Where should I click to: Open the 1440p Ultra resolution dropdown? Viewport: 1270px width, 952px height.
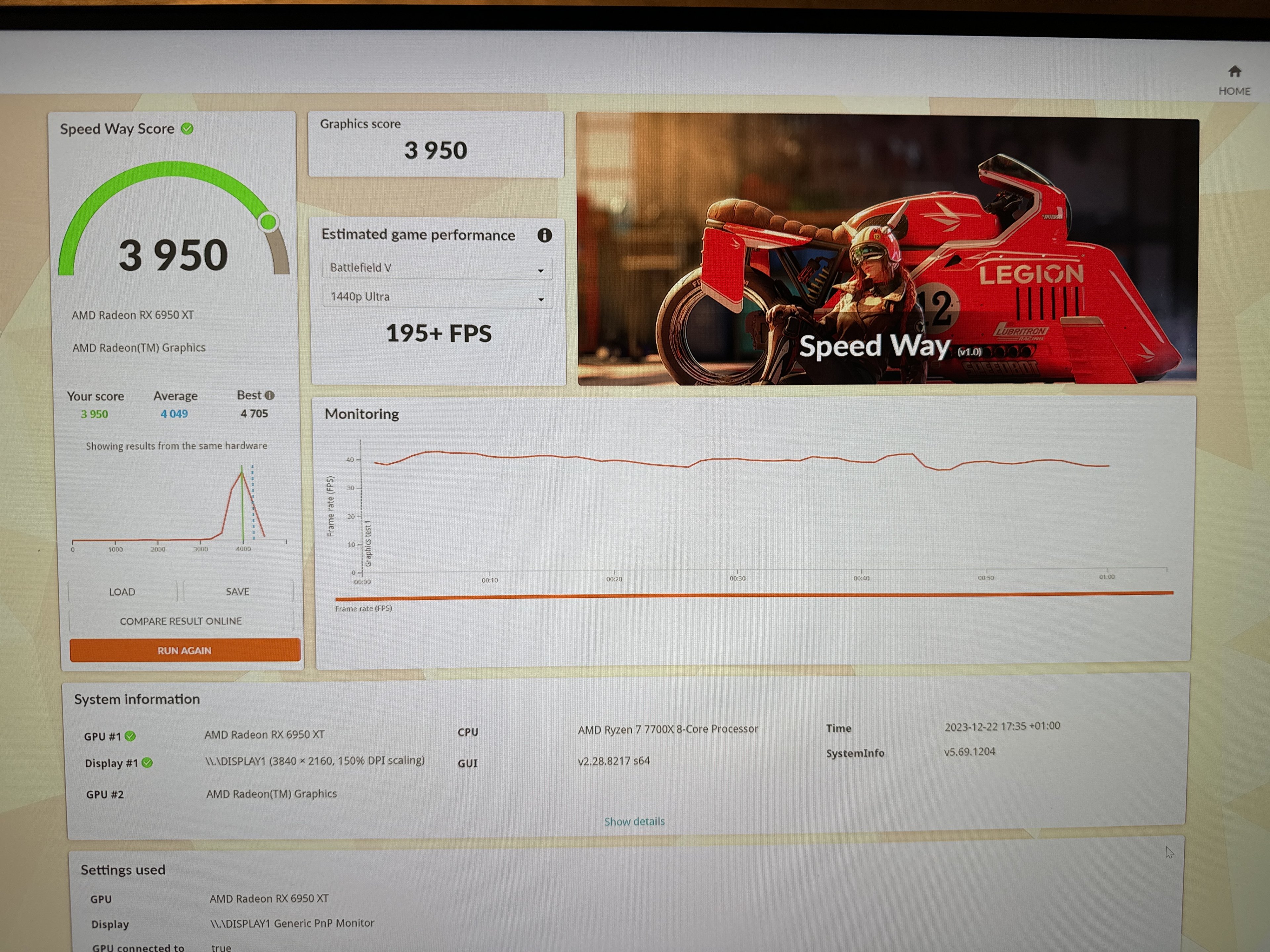coord(437,297)
